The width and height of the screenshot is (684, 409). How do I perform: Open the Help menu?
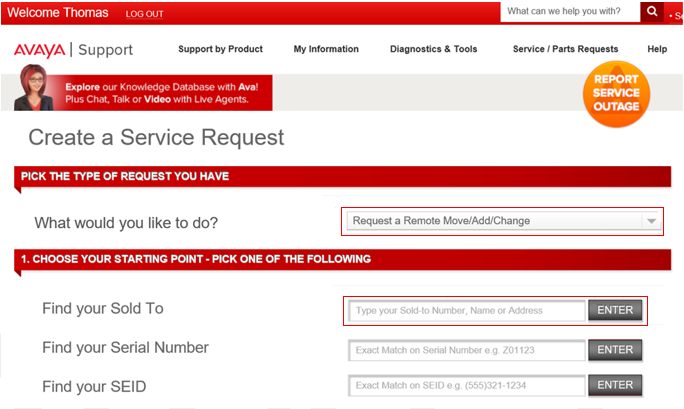point(657,49)
